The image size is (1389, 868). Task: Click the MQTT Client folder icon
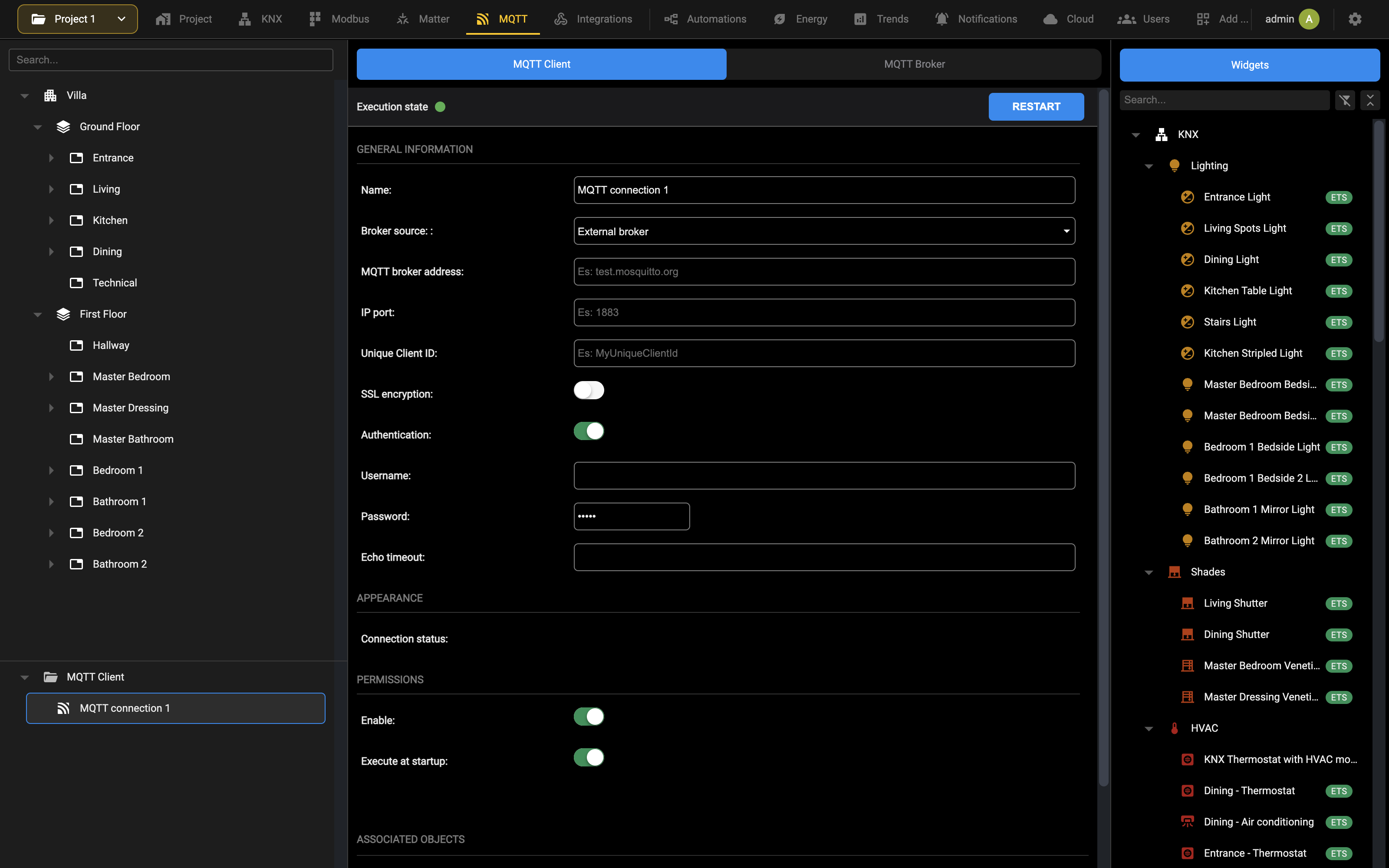coord(50,677)
